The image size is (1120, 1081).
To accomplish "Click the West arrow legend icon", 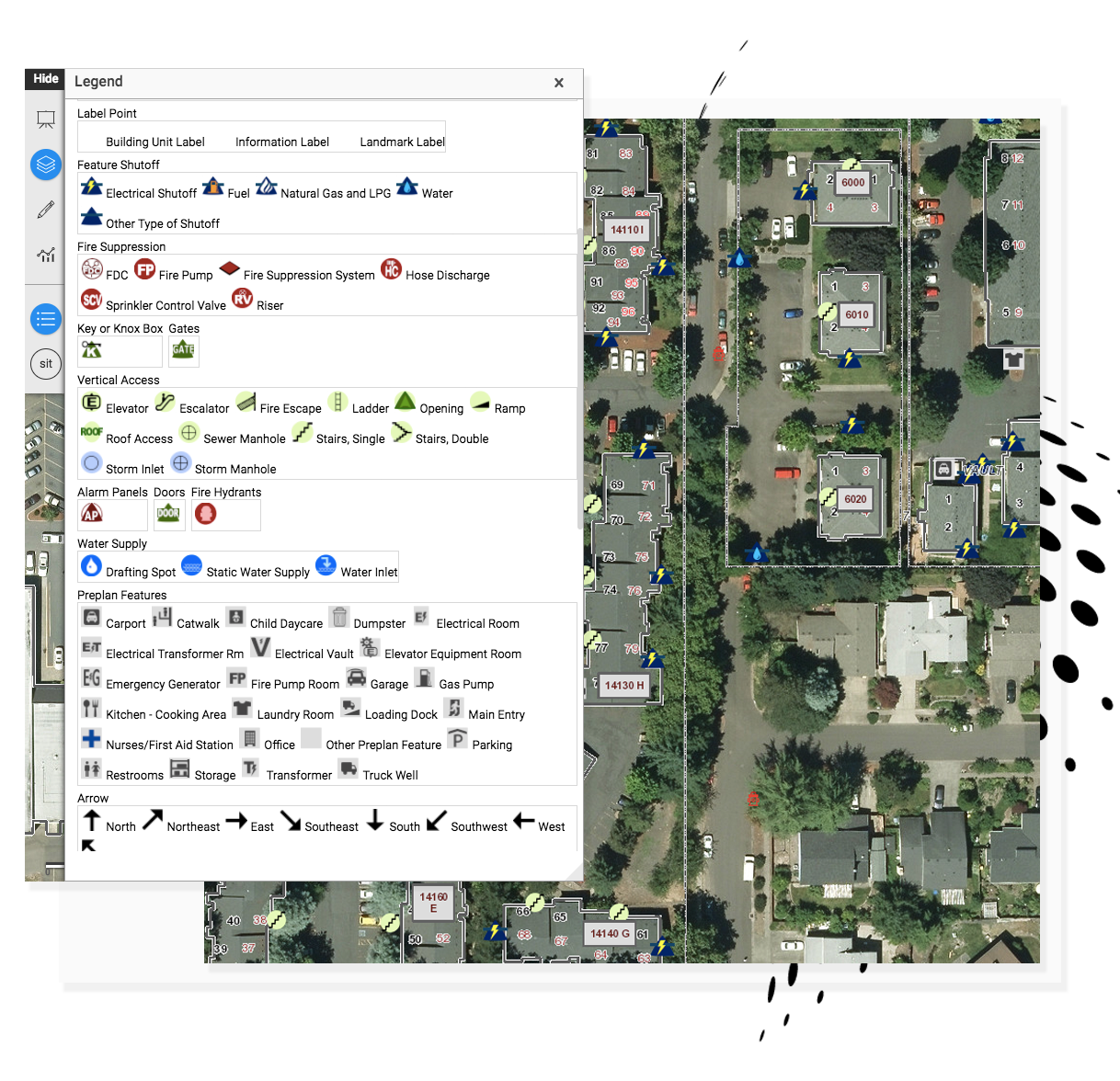I will point(524,820).
